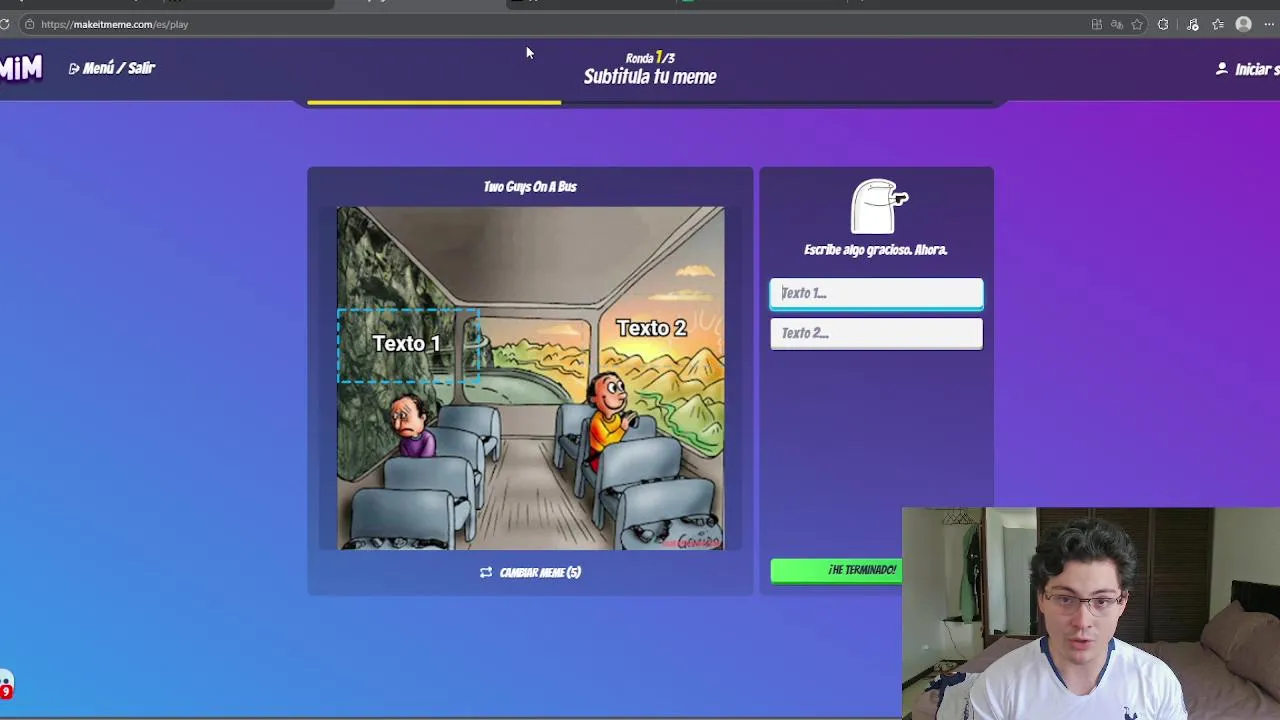Viewport: 1280px width, 720px height.
Task: Open the favorites list icon
Action: (1218, 24)
